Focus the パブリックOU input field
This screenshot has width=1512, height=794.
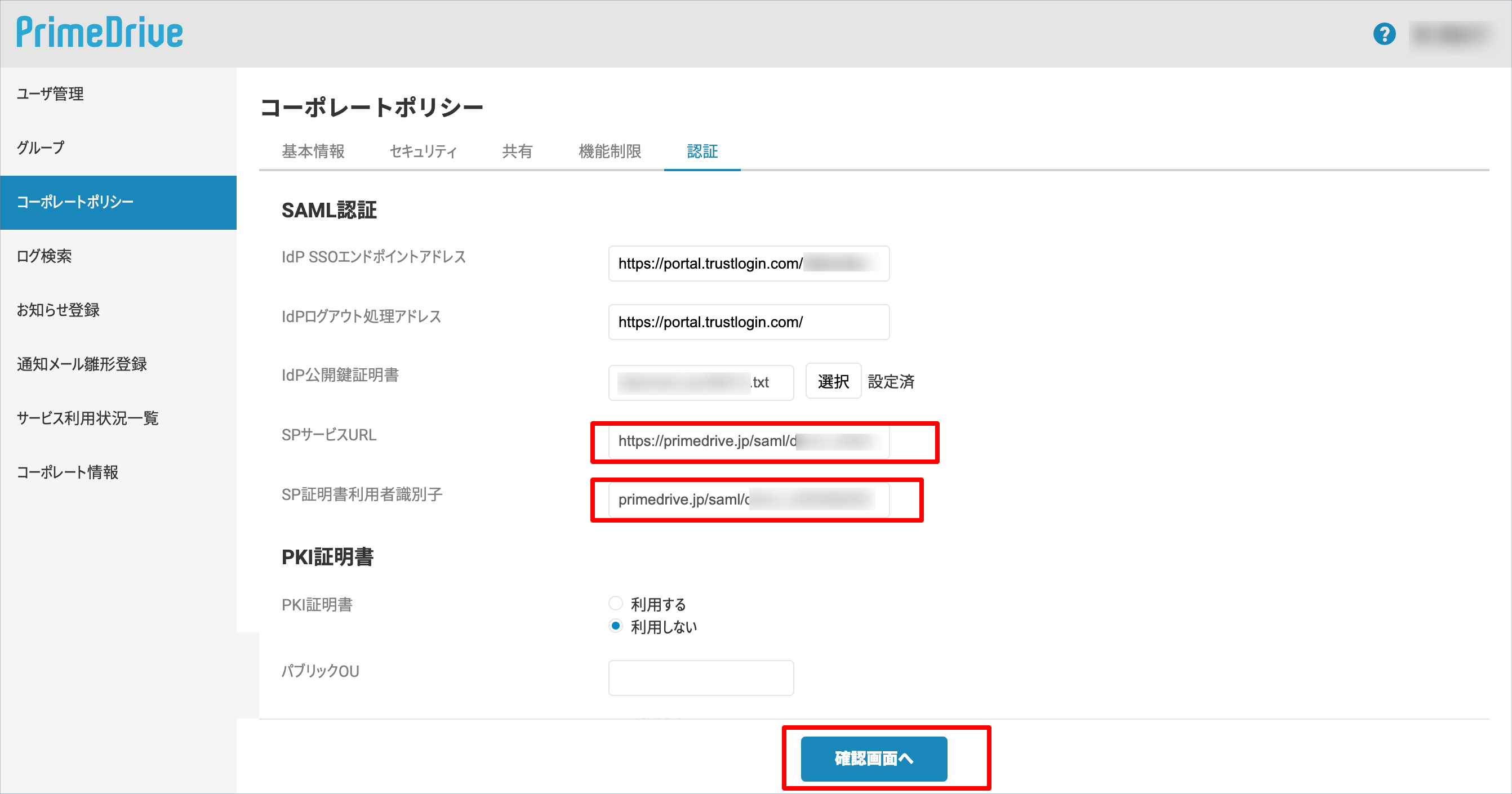[x=701, y=678]
